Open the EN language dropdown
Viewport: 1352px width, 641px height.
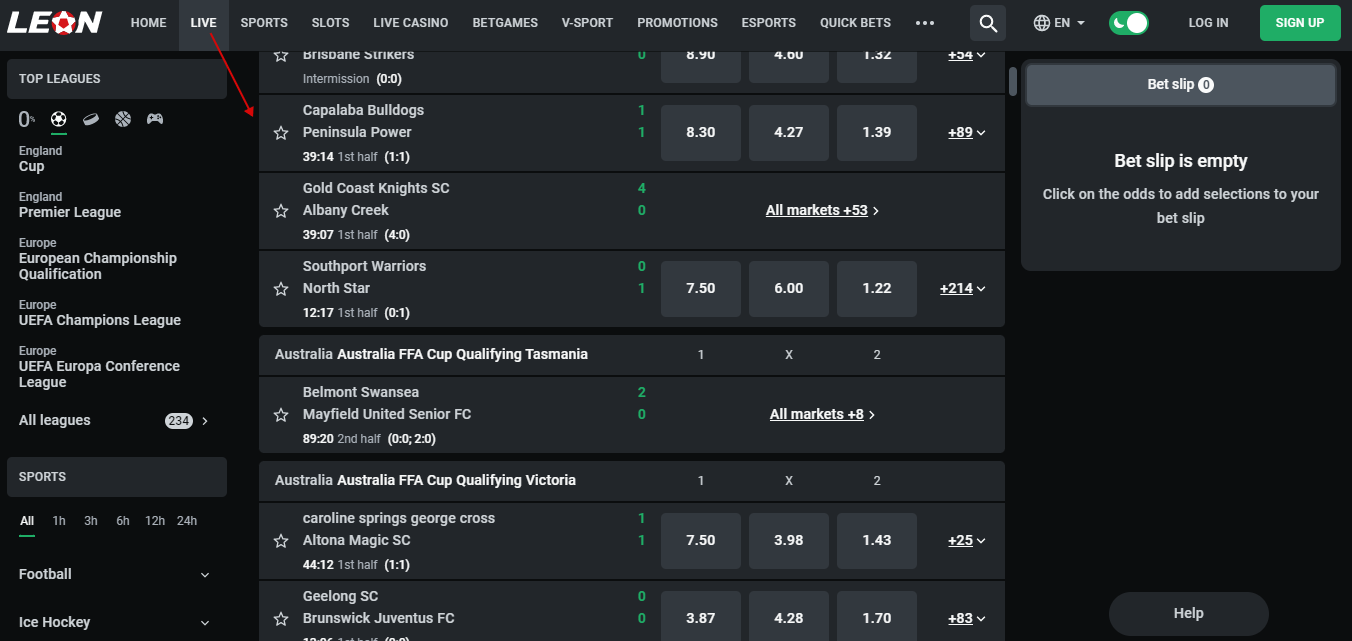pyautogui.click(x=1059, y=23)
